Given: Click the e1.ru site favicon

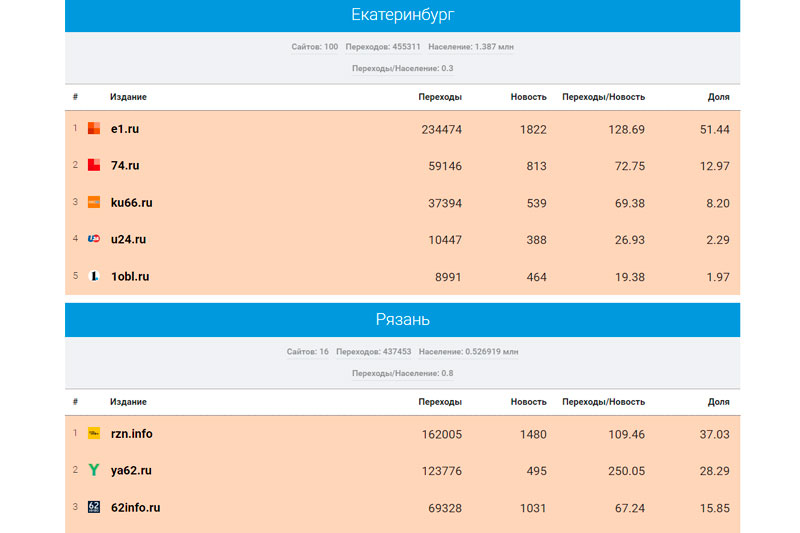Looking at the screenshot, I should pyautogui.click(x=94, y=129).
